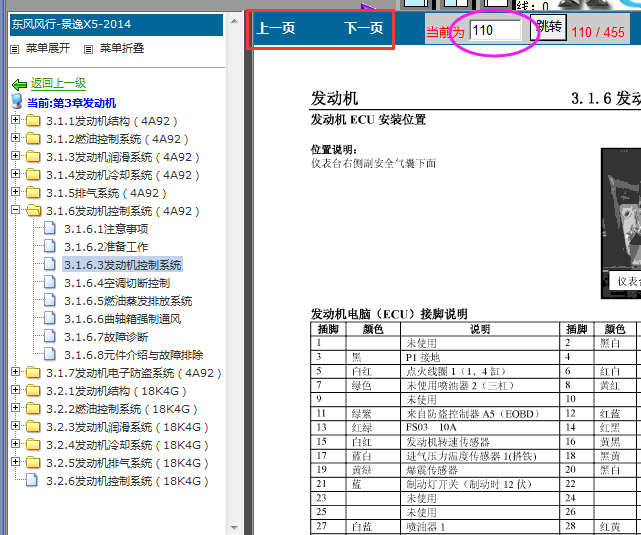The image size is (641, 535).
Task: Expand the 3.2.4发动机冷却系统 (18K4G) node
Action: 16,443
